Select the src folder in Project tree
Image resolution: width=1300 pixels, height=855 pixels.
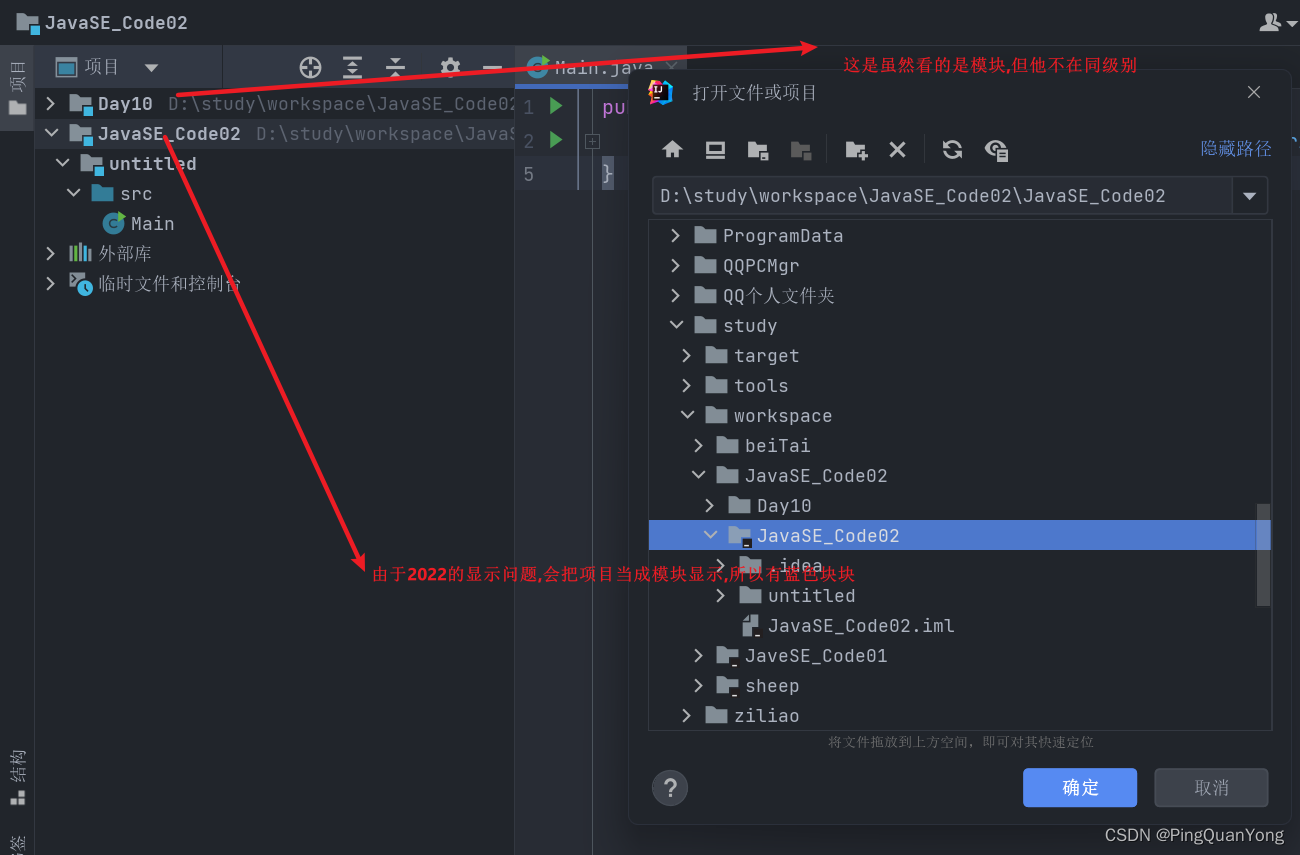[x=122, y=193]
